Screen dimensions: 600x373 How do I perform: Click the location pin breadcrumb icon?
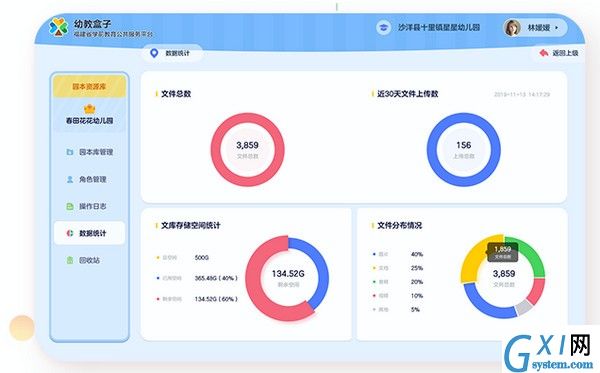point(154,53)
